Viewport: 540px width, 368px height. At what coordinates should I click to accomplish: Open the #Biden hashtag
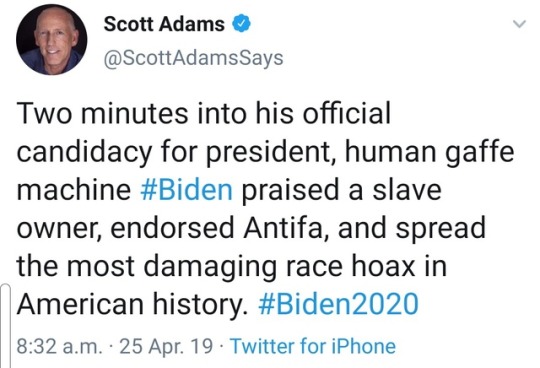(186, 190)
